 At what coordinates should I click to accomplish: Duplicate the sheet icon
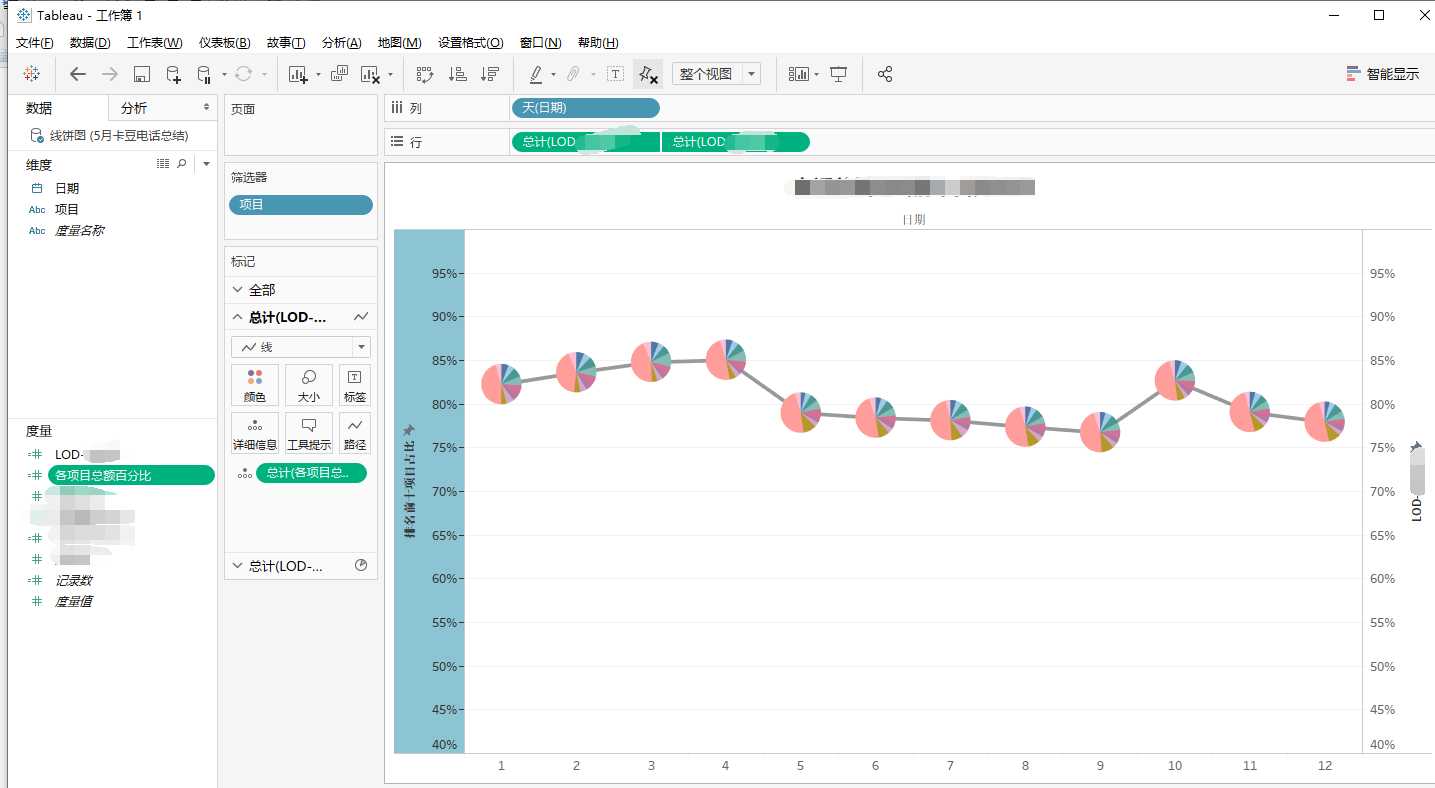[339, 74]
